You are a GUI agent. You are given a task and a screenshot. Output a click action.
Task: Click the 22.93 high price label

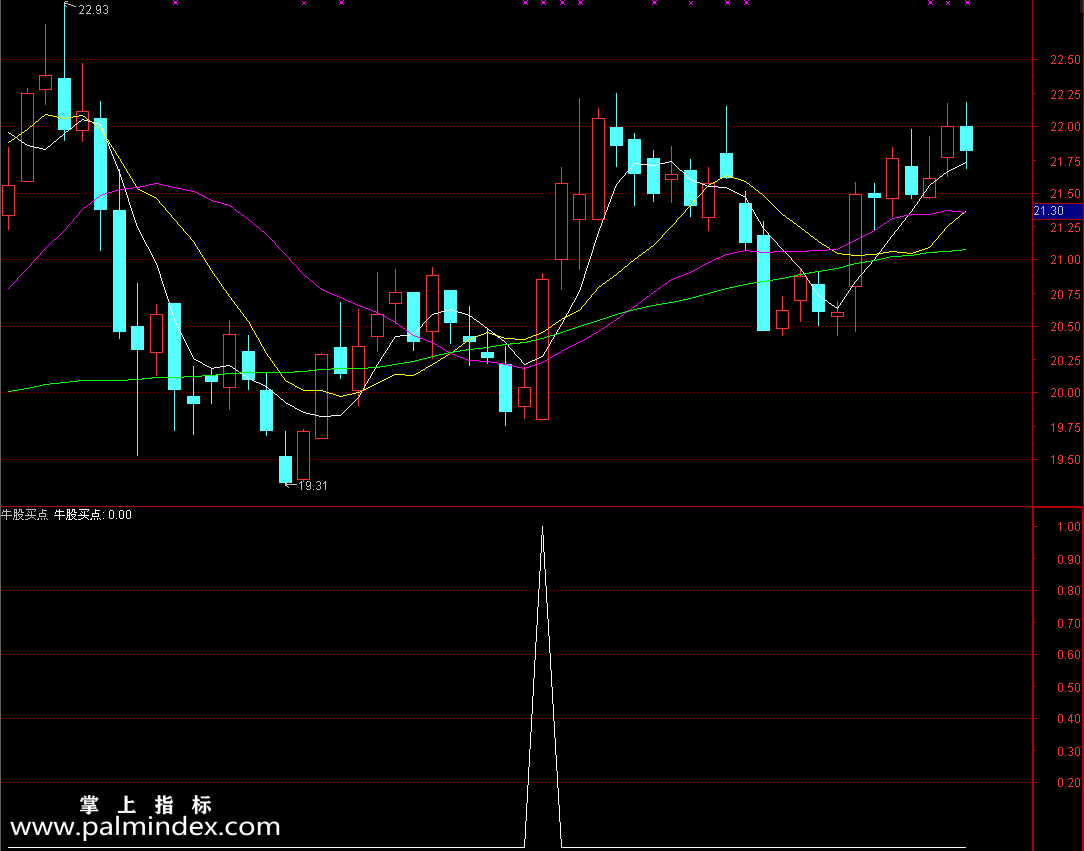[x=93, y=10]
